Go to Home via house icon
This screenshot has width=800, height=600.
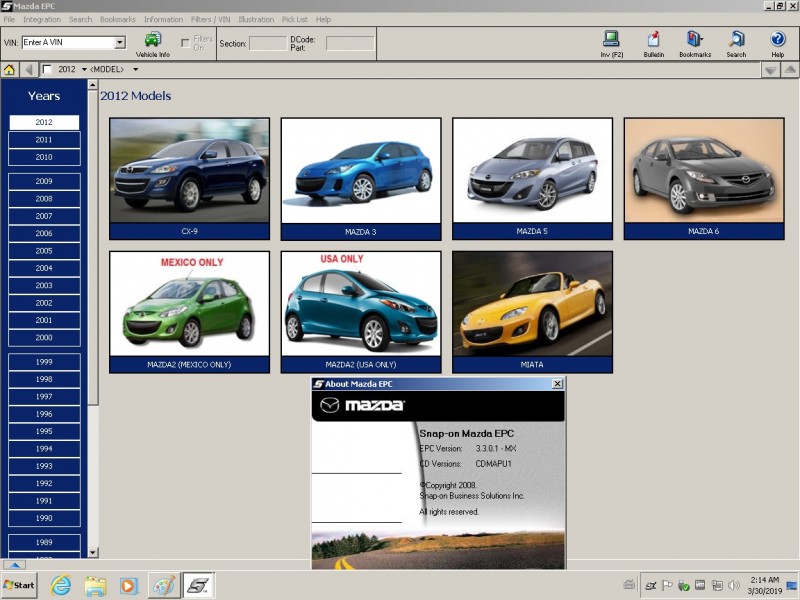click(9, 70)
